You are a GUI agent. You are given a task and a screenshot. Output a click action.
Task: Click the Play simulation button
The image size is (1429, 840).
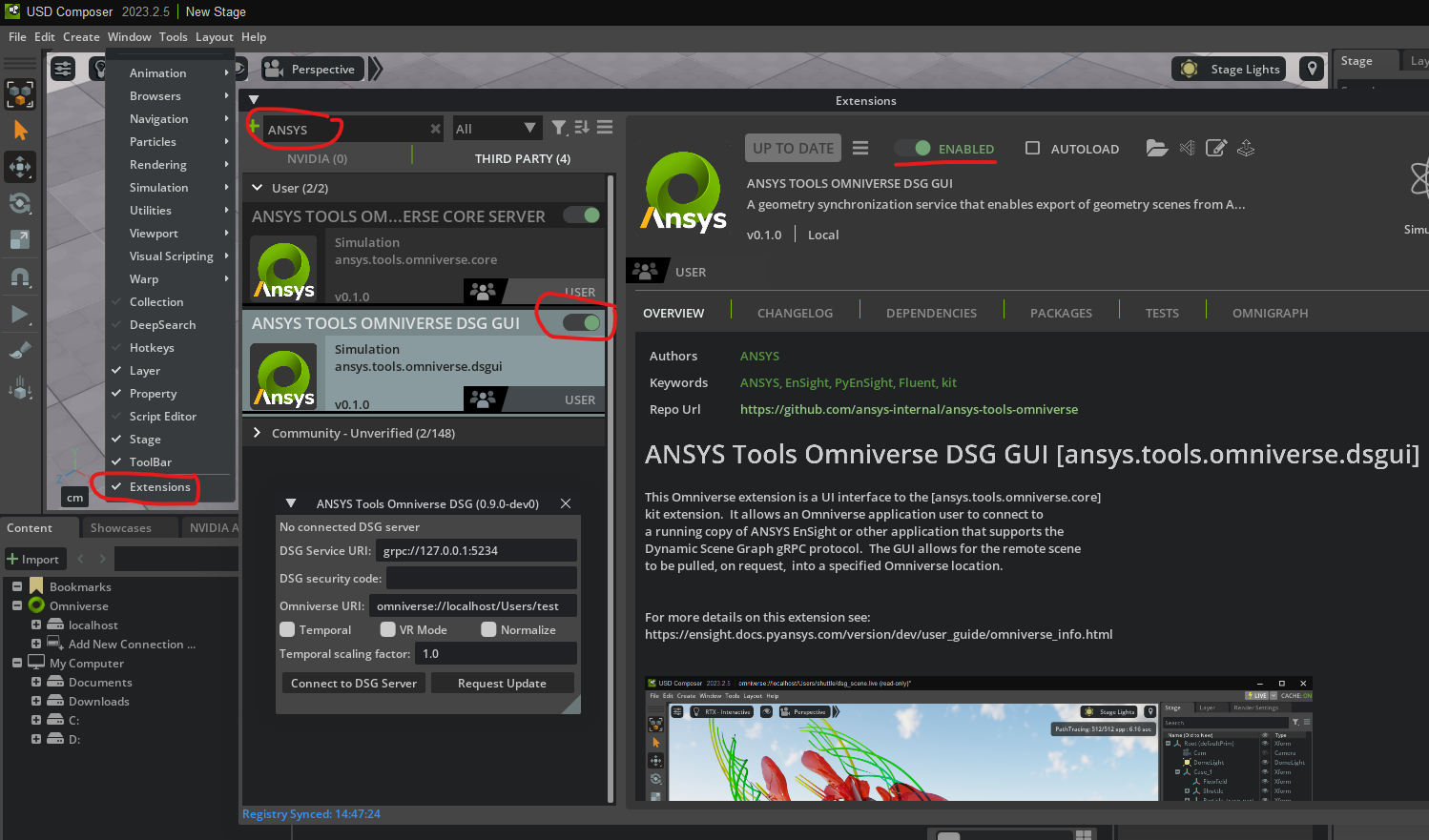(19, 314)
